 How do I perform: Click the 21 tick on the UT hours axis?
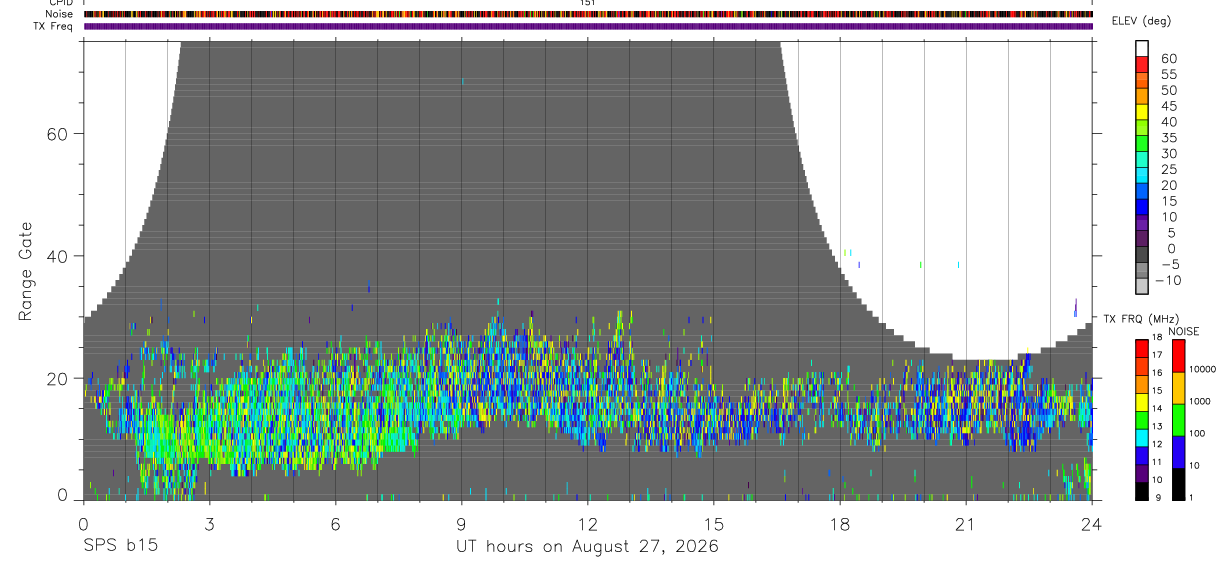[x=965, y=522]
